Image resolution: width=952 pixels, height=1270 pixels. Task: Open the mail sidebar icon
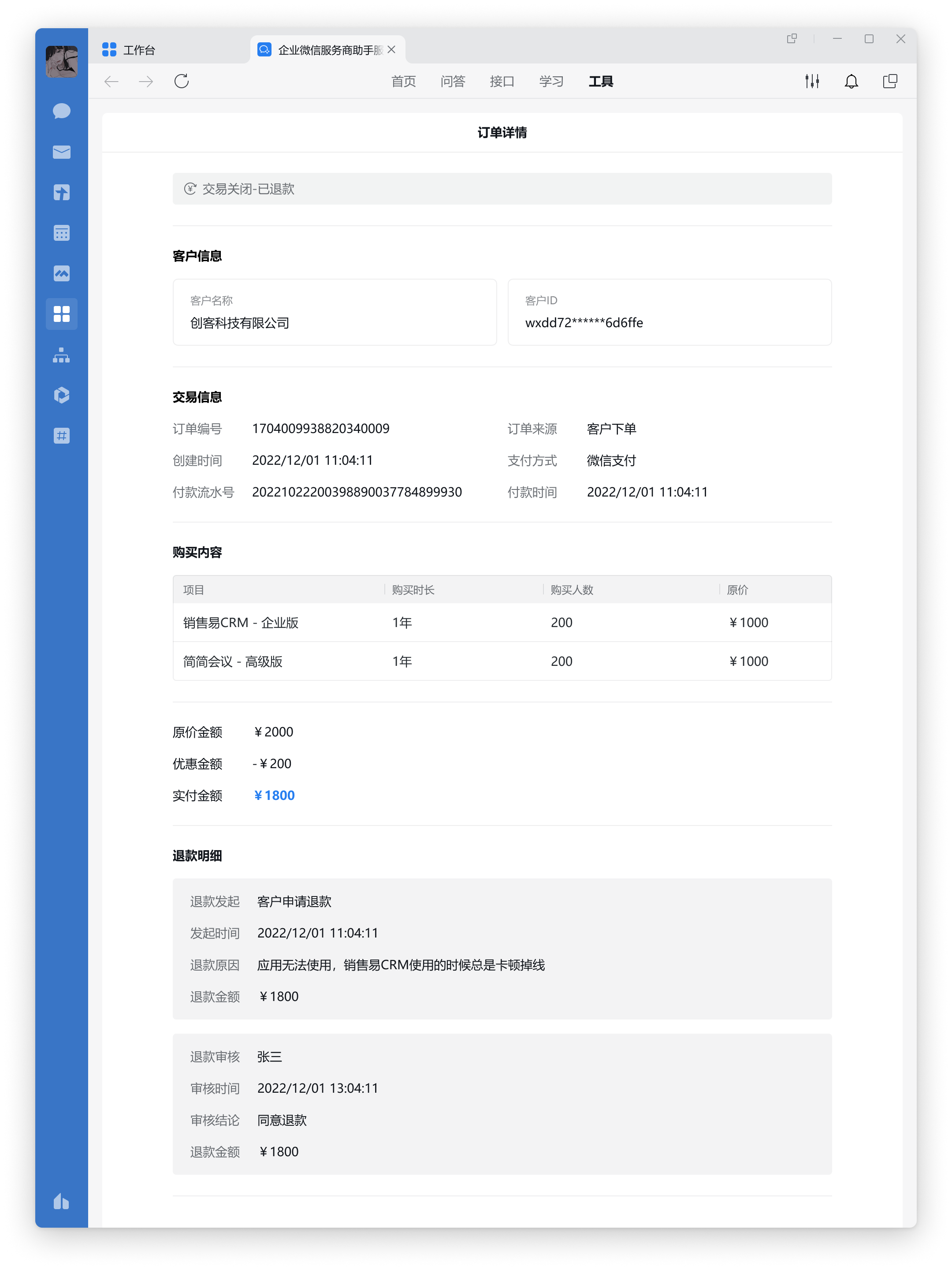click(61, 152)
